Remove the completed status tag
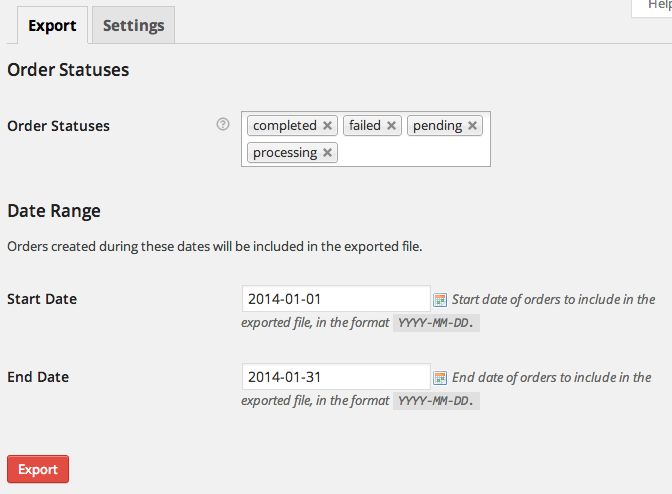672x494 pixels. [x=327, y=126]
